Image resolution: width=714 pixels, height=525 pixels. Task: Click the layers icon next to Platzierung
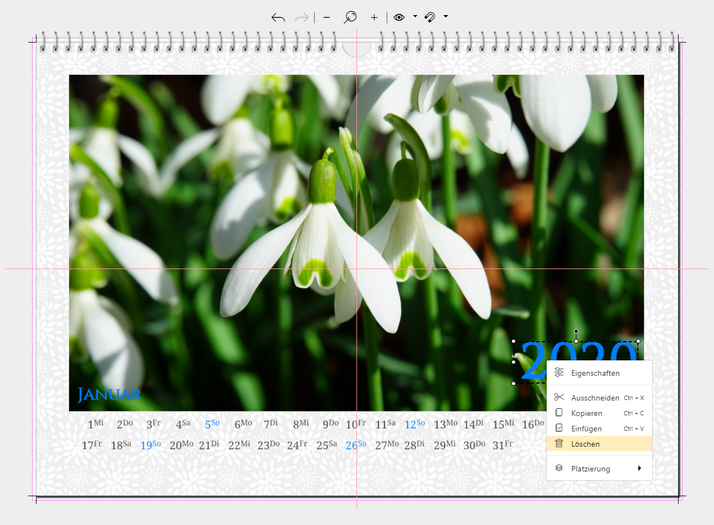[559, 468]
